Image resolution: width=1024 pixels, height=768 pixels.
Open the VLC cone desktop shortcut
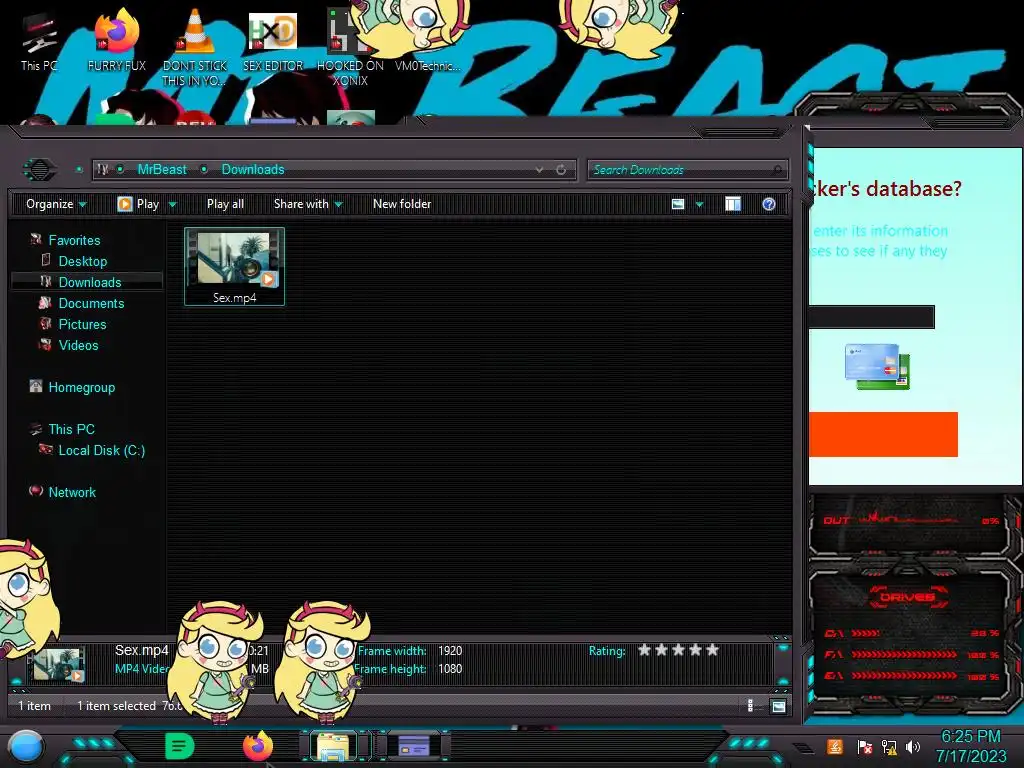coord(195,46)
